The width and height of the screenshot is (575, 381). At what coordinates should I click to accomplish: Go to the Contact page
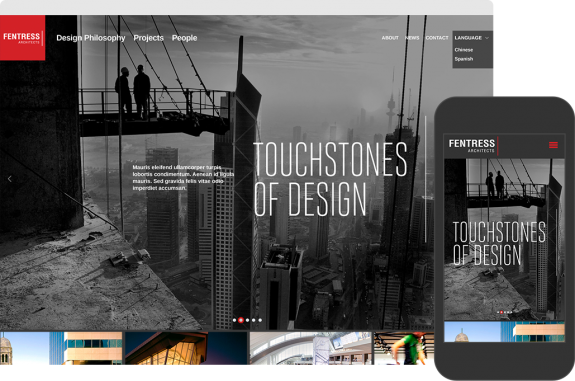click(437, 38)
